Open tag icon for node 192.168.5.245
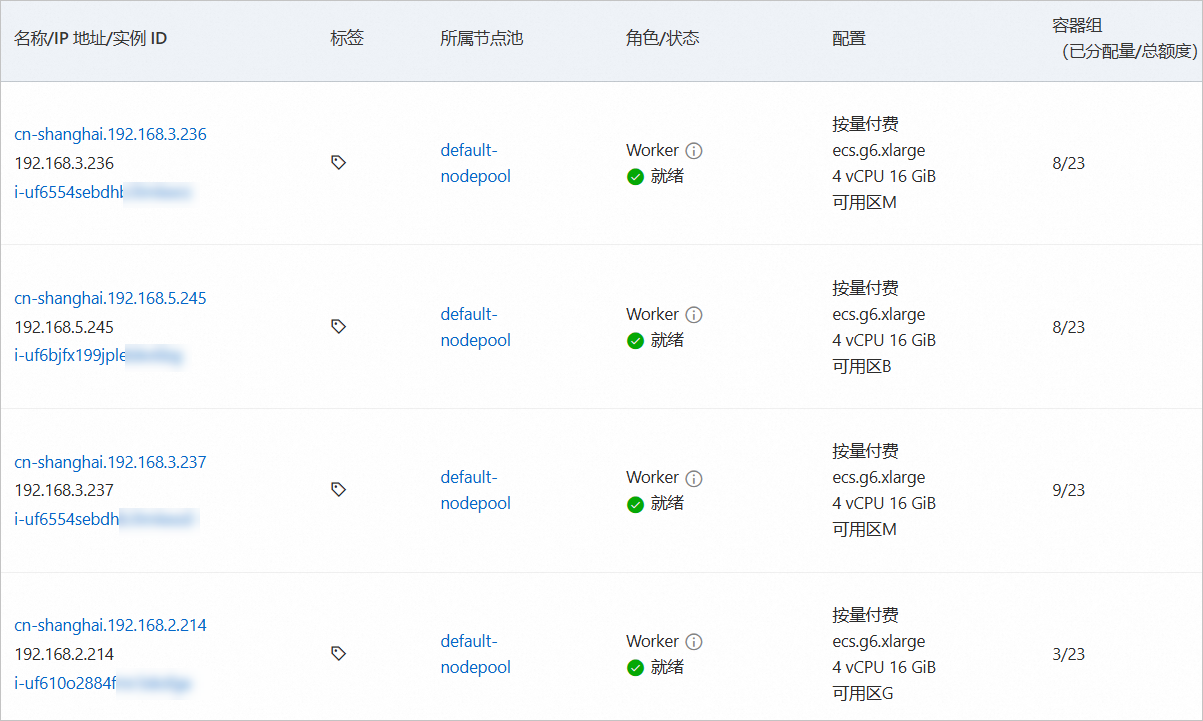This screenshot has height=721, width=1203. (x=338, y=326)
